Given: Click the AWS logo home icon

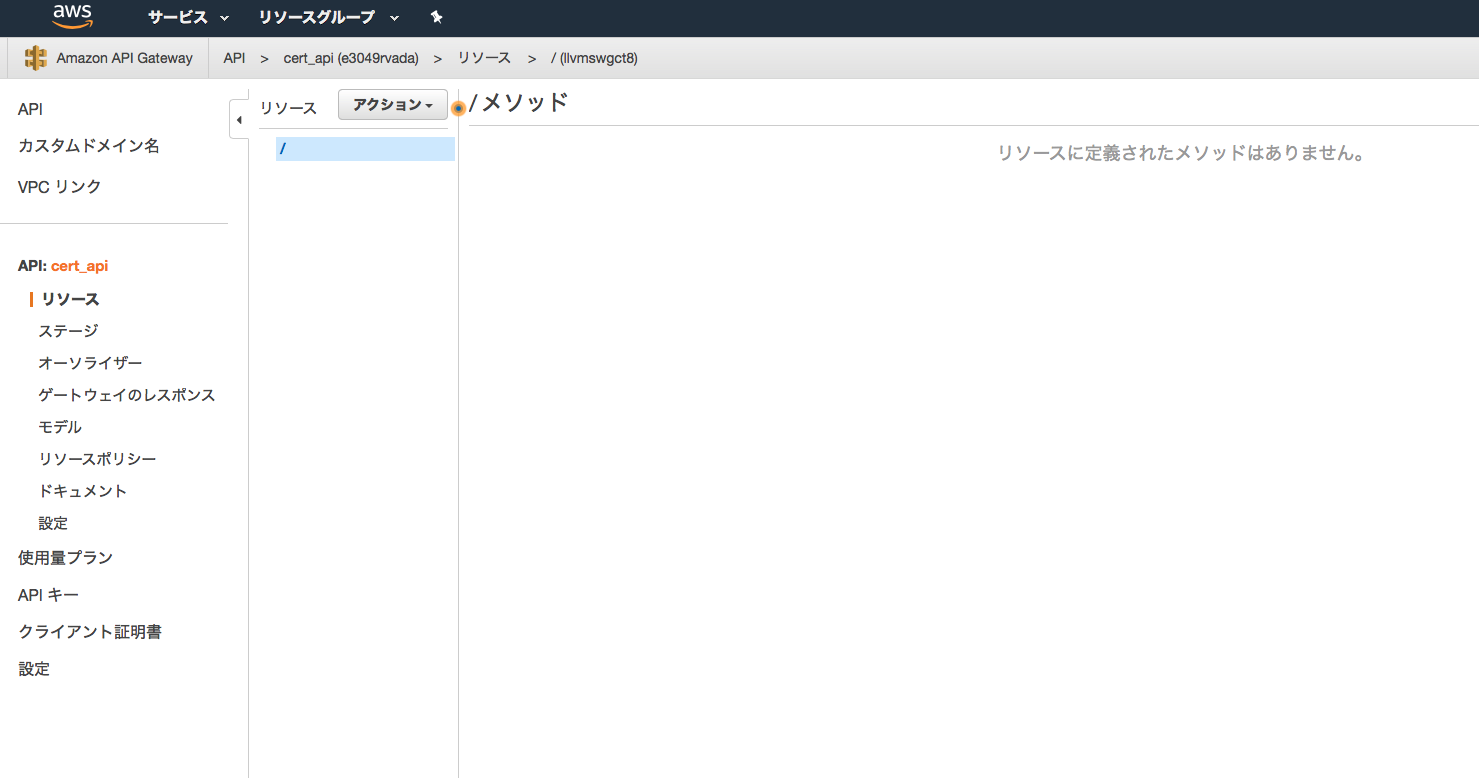Looking at the screenshot, I should point(73,16).
